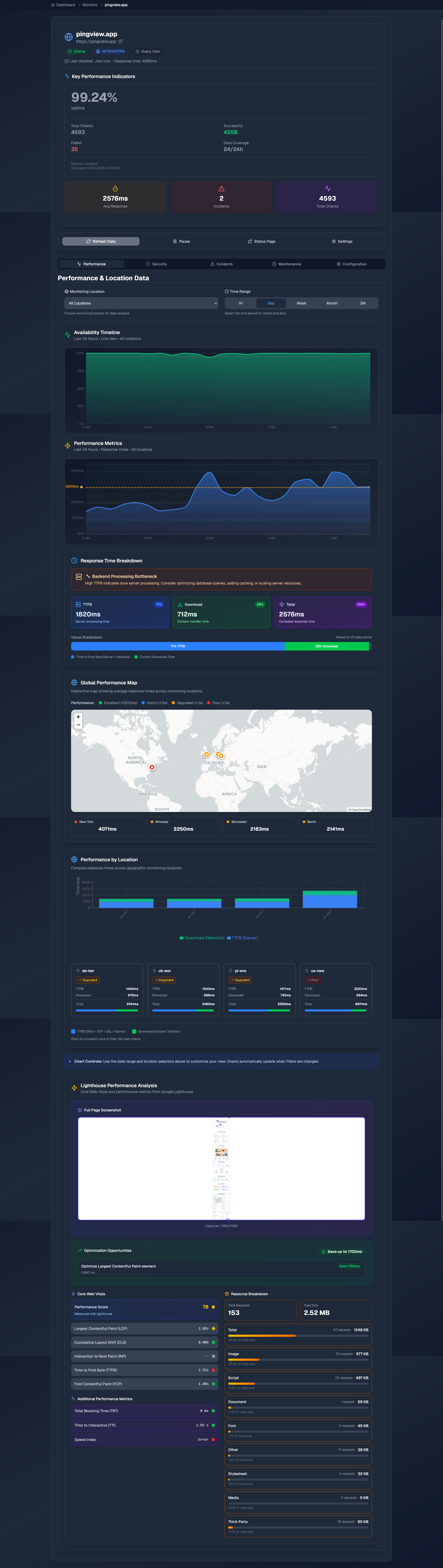
Task: Select the Week time range
Action: 301,303
